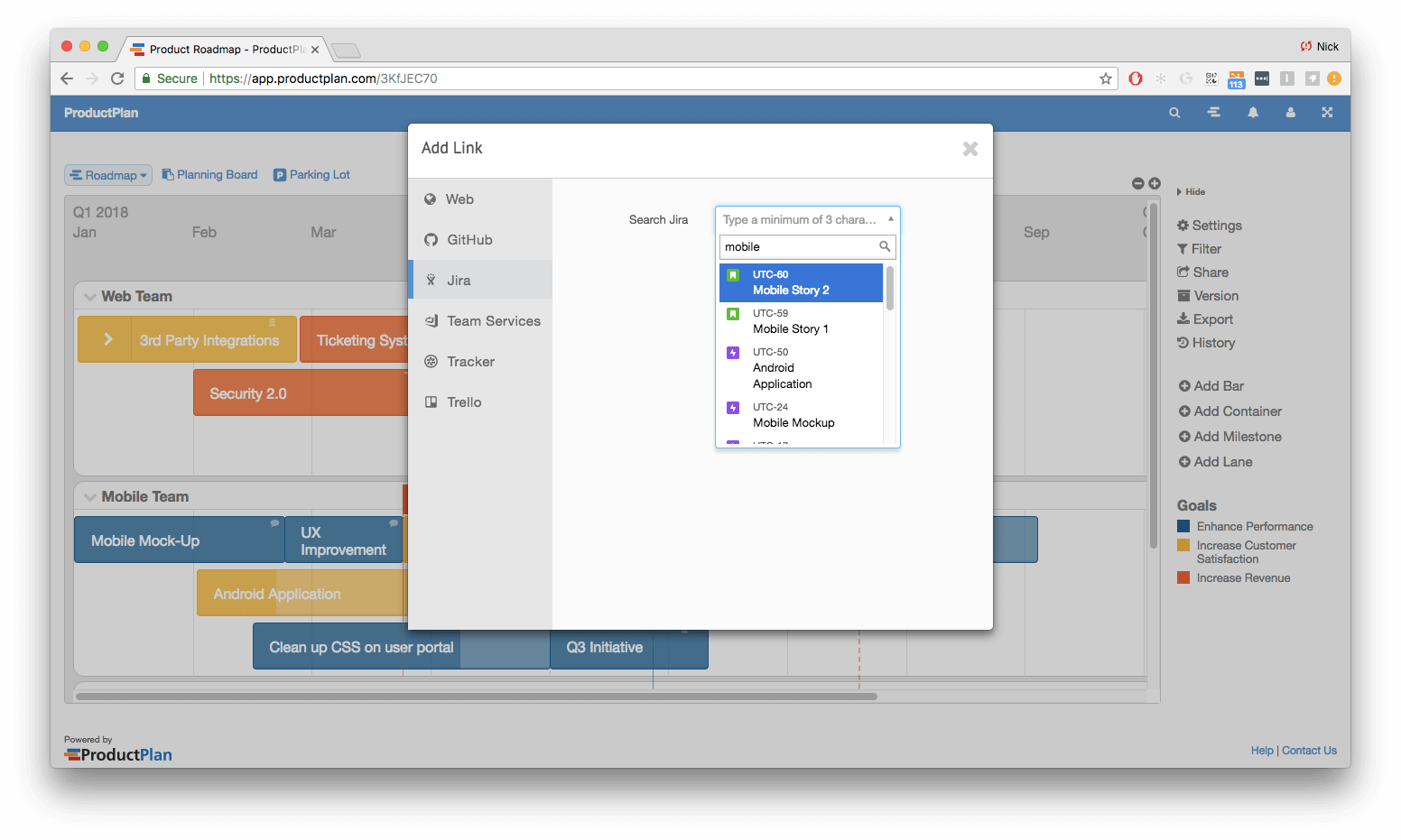
Task: Collapse the Web Team lane
Action: (90, 296)
